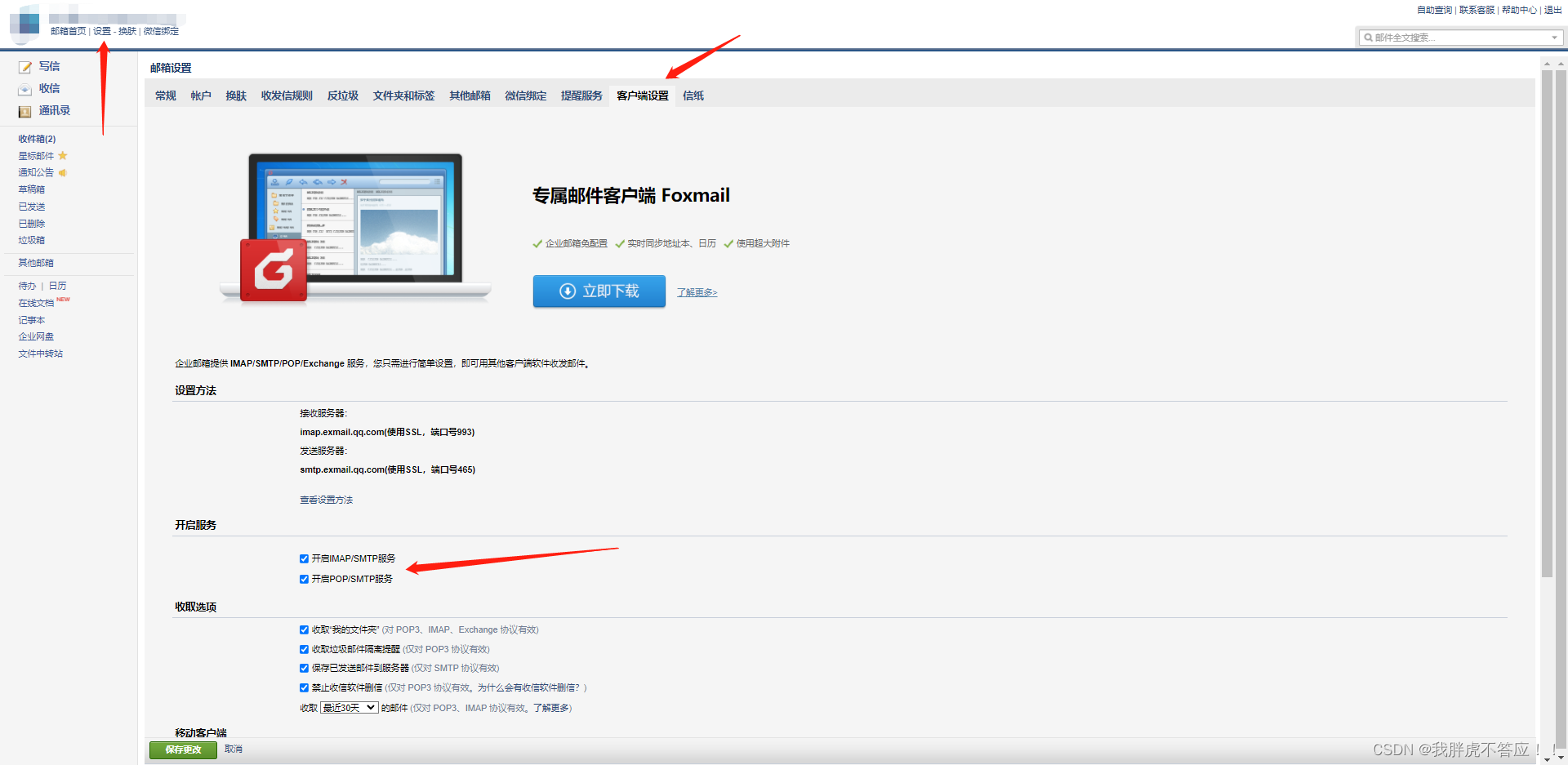Image resolution: width=1568 pixels, height=765 pixels.
Task: Click the 写信 compose pencil icon
Action: 25,67
